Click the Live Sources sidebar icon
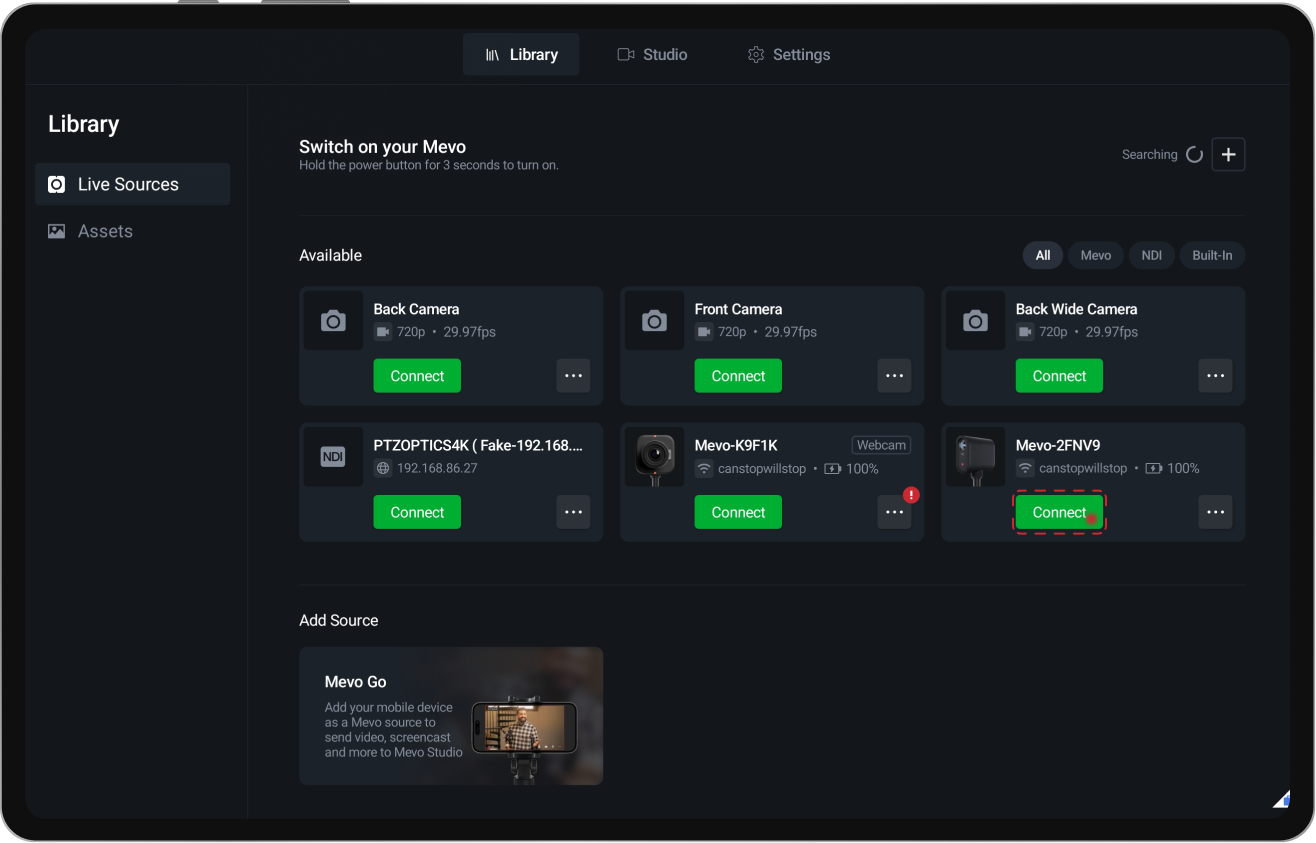The width and height of the screenshot is (1316, 843). 57,184
